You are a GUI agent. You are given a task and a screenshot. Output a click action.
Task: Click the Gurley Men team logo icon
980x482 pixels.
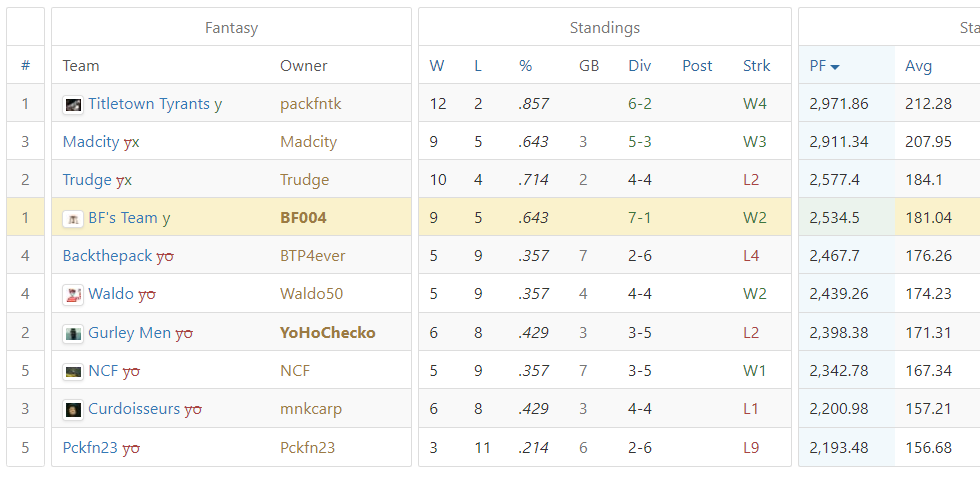(73, 334)
